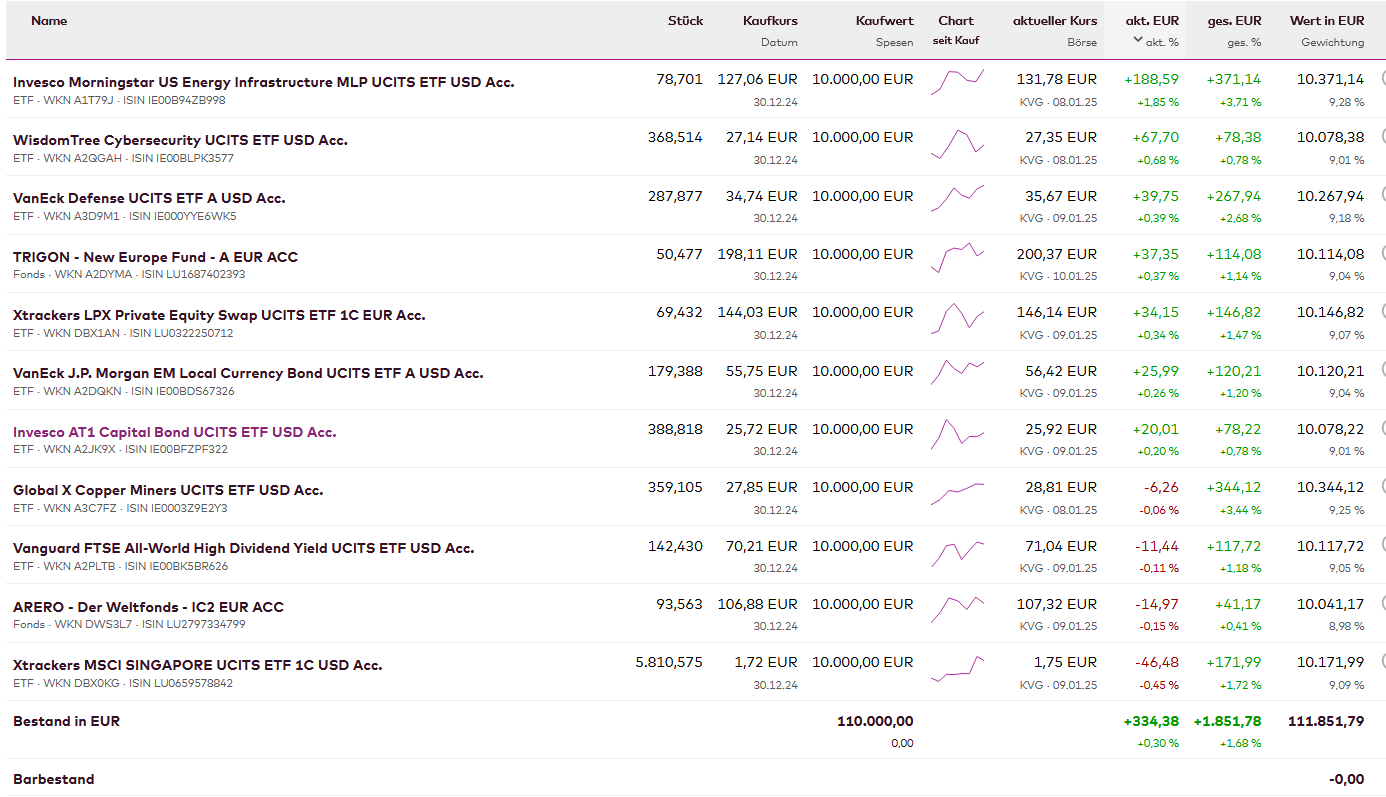Open the ARERO Weltfonds mini chart

click(x=957, y=608)
